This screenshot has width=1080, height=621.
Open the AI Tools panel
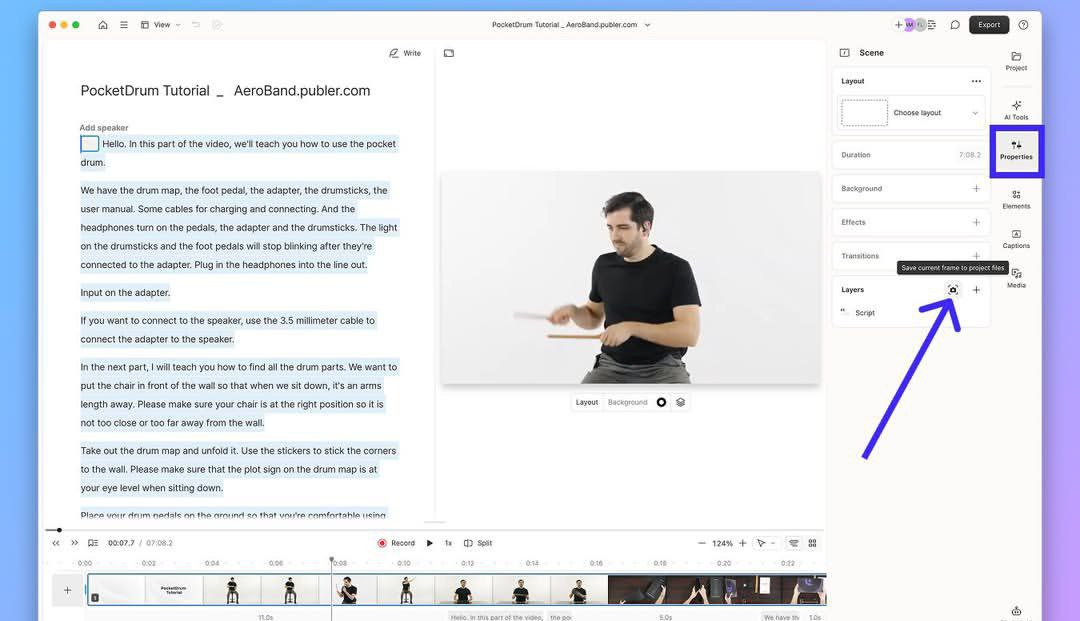pos(1016,110)
